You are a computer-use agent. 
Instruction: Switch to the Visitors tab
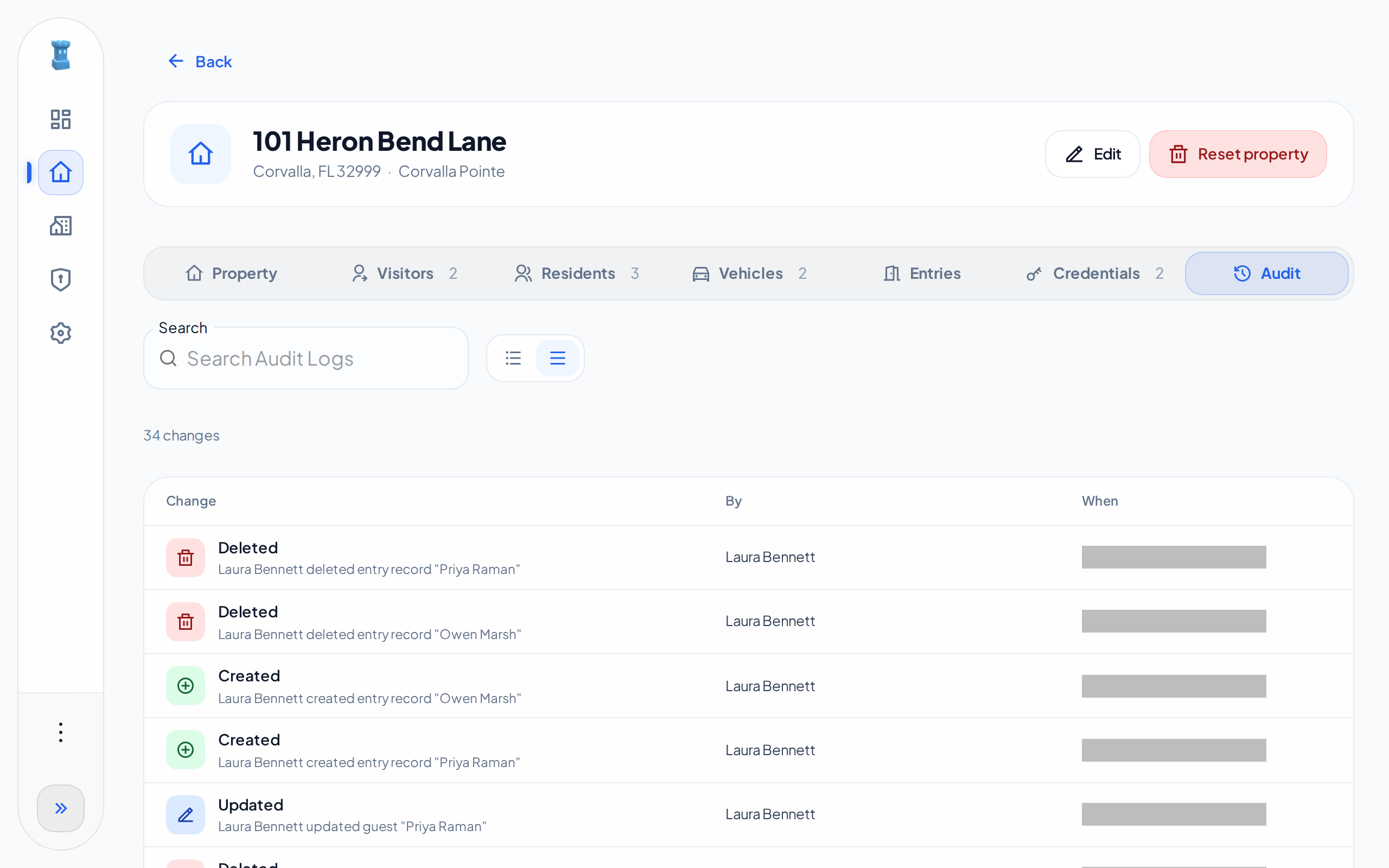(x=405, y=273)
